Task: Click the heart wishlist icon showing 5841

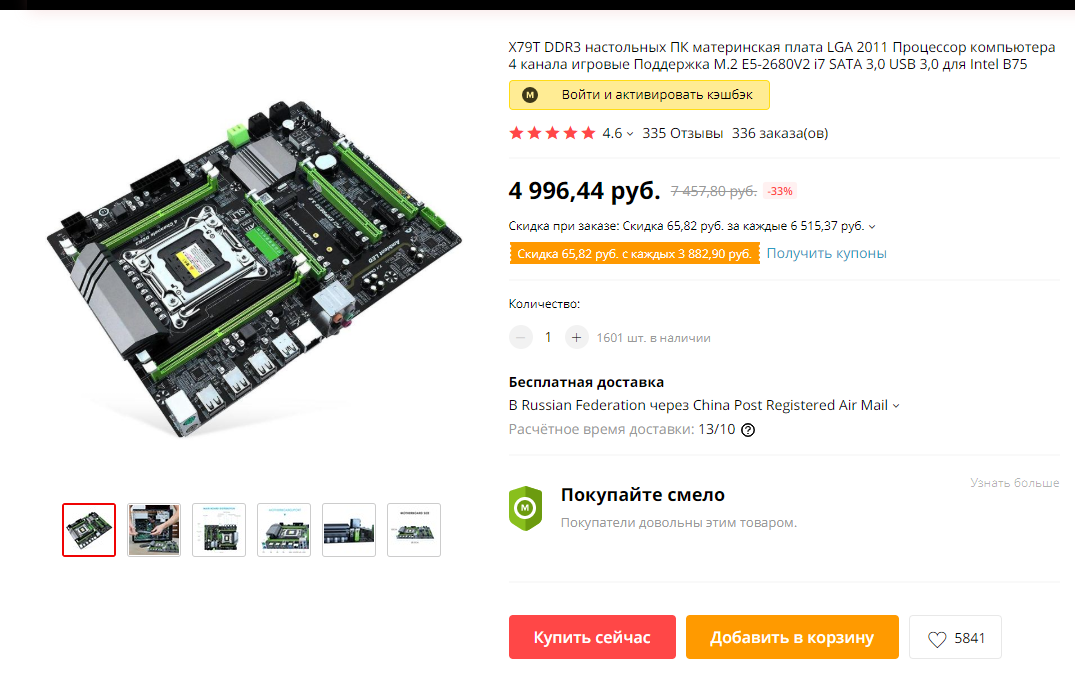Action: coord(937,638)
